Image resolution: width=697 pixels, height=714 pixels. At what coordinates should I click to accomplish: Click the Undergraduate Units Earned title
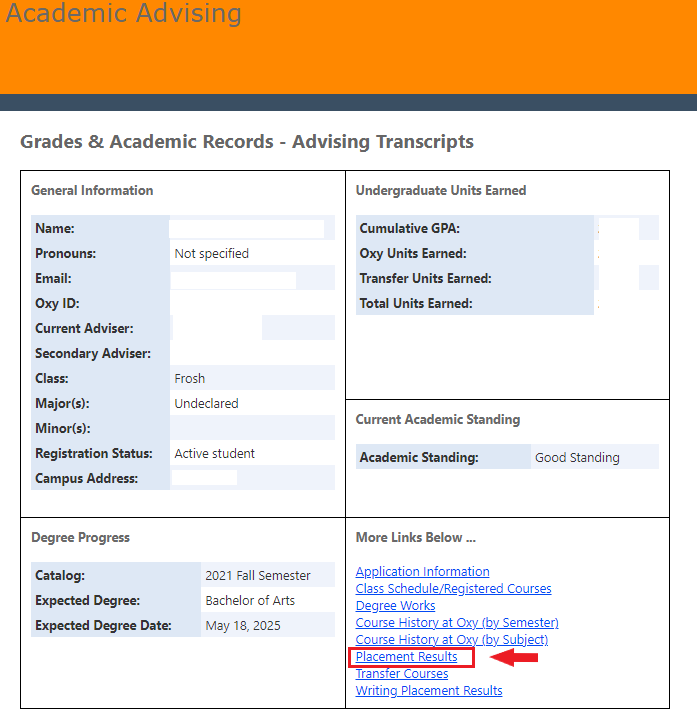pyautogui.click(x=441, y=190)
